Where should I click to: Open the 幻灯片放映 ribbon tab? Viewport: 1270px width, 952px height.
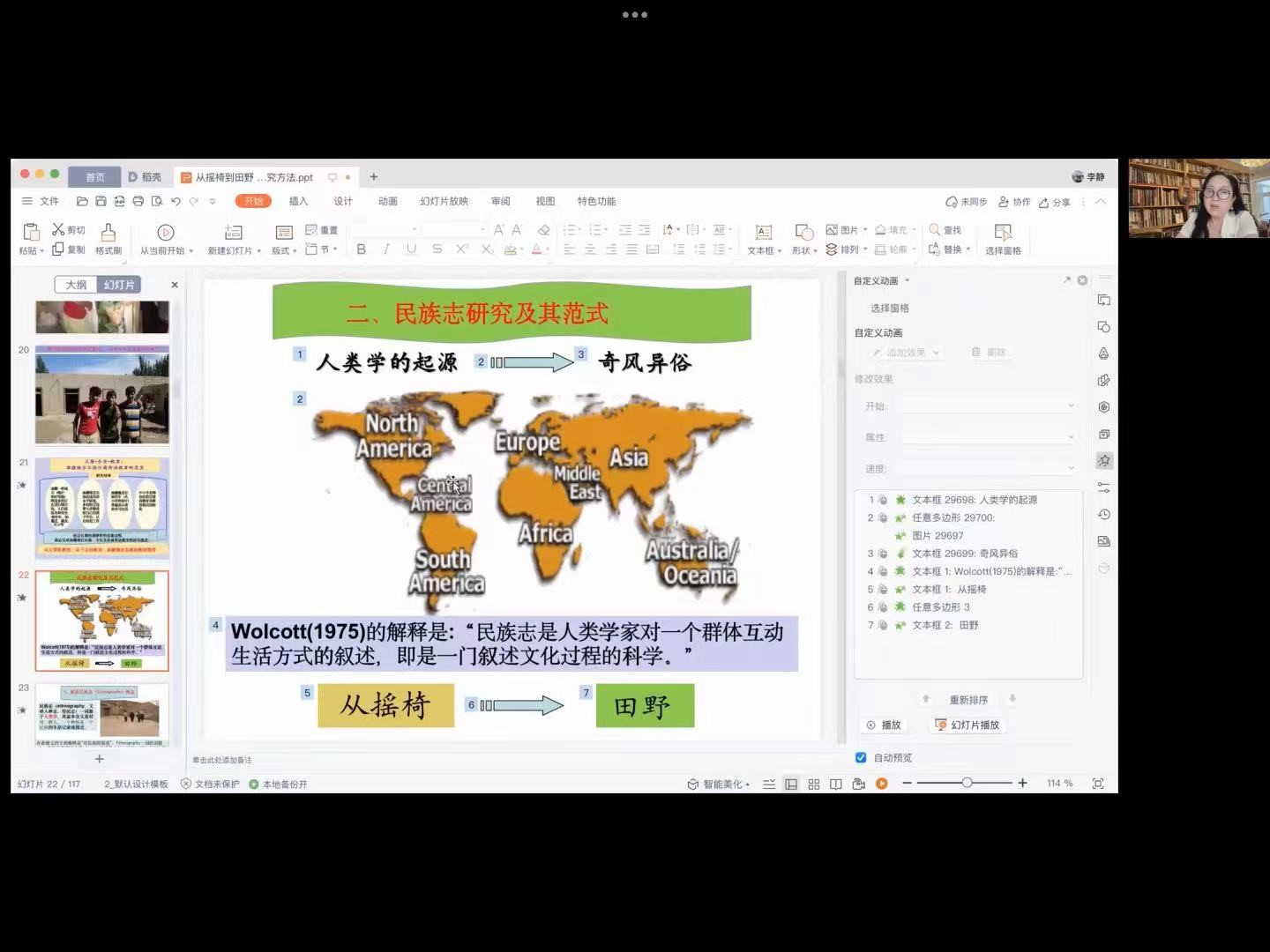[444, 202]
